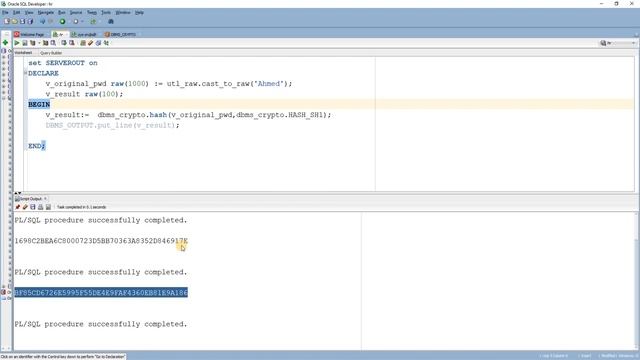The image size is (640, 360).
Task: Collapse the DECLARE block fold marker
Action: [x=25, y=73]
